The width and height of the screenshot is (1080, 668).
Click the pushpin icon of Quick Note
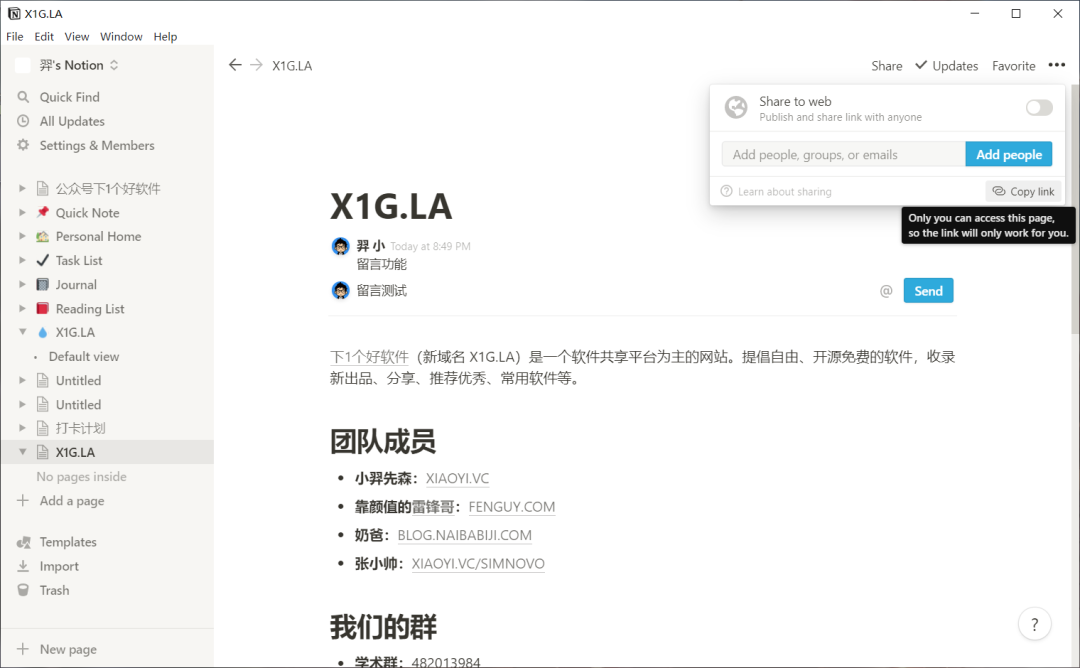43,212
